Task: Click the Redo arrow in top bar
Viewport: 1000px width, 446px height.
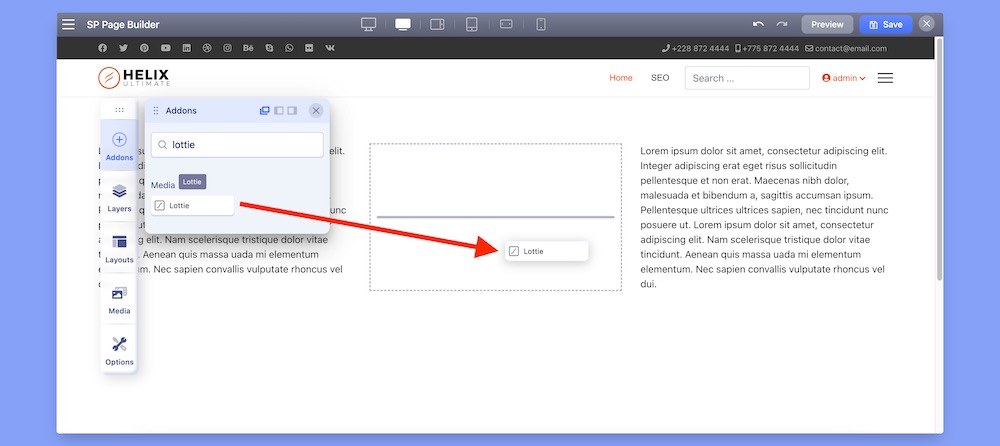Action: [782, 24]
